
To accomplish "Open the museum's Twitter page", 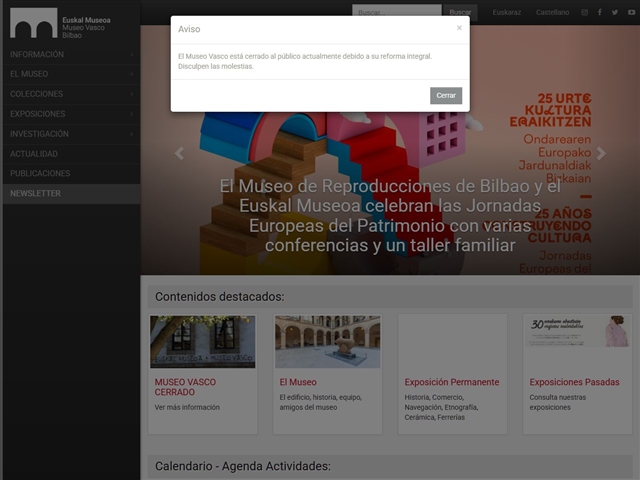I will (x=615, y=12).
